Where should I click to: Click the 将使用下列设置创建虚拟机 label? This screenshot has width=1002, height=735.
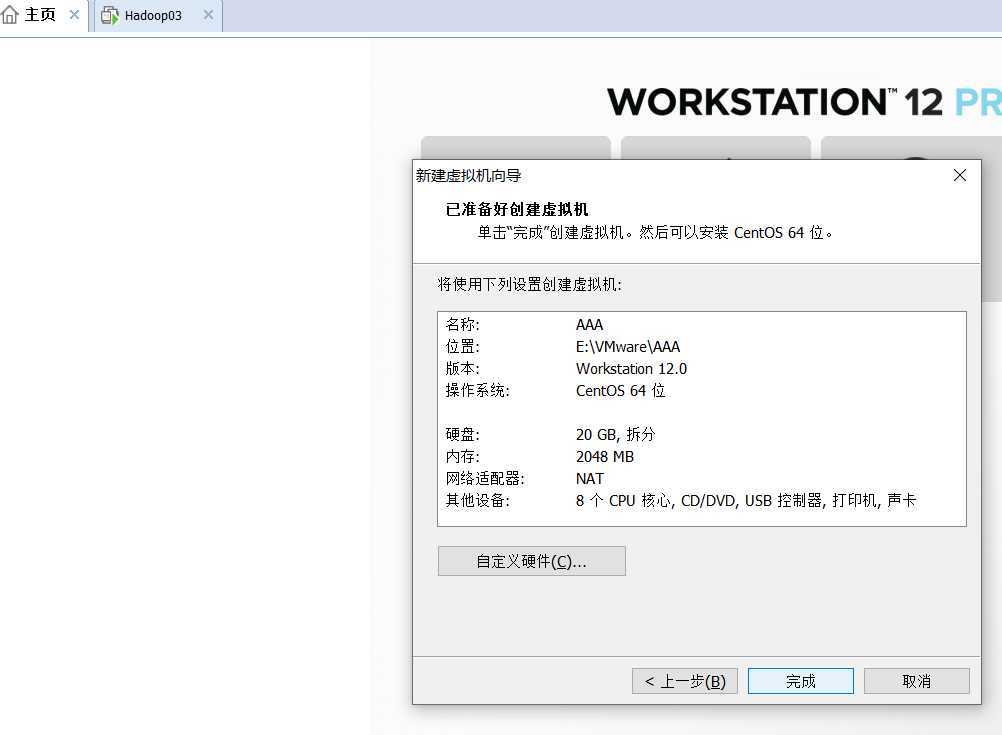(529, 284)
